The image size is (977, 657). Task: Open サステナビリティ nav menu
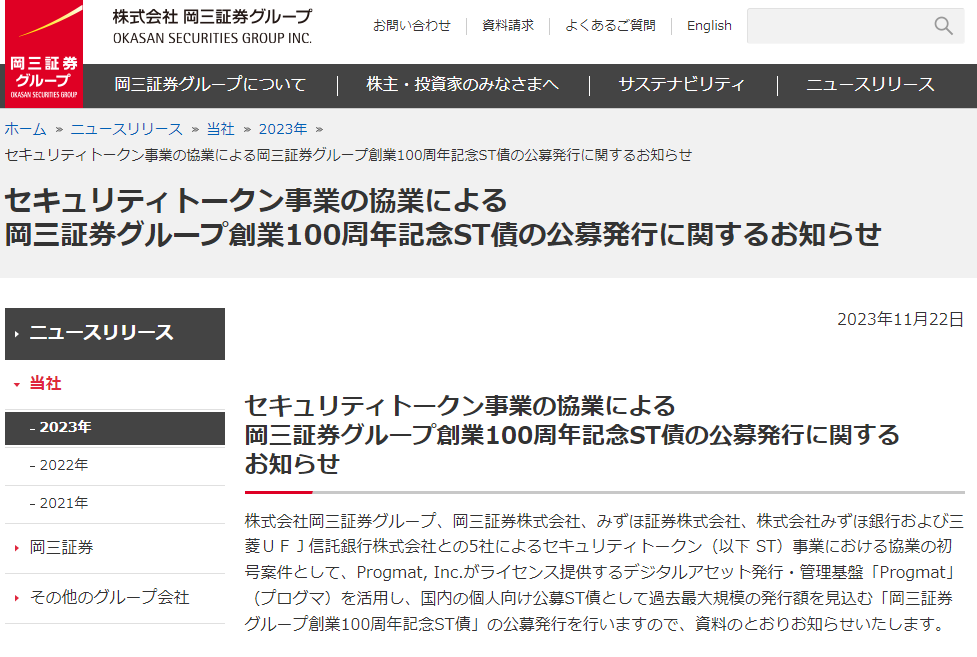(x=681, y=85)
